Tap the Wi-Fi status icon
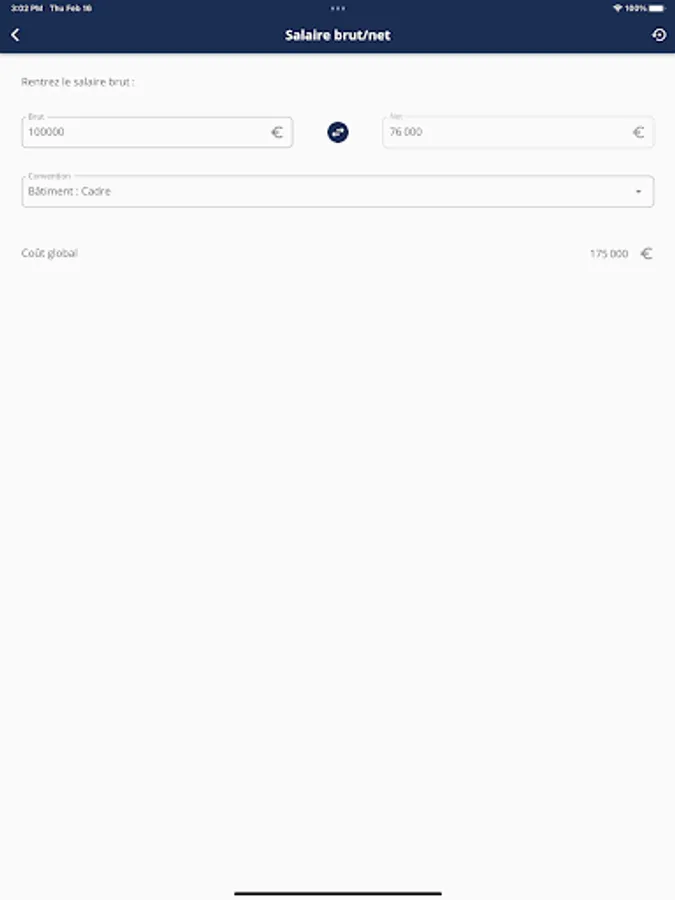The width and height of the screenshot is (675, 900). [618, 8]
